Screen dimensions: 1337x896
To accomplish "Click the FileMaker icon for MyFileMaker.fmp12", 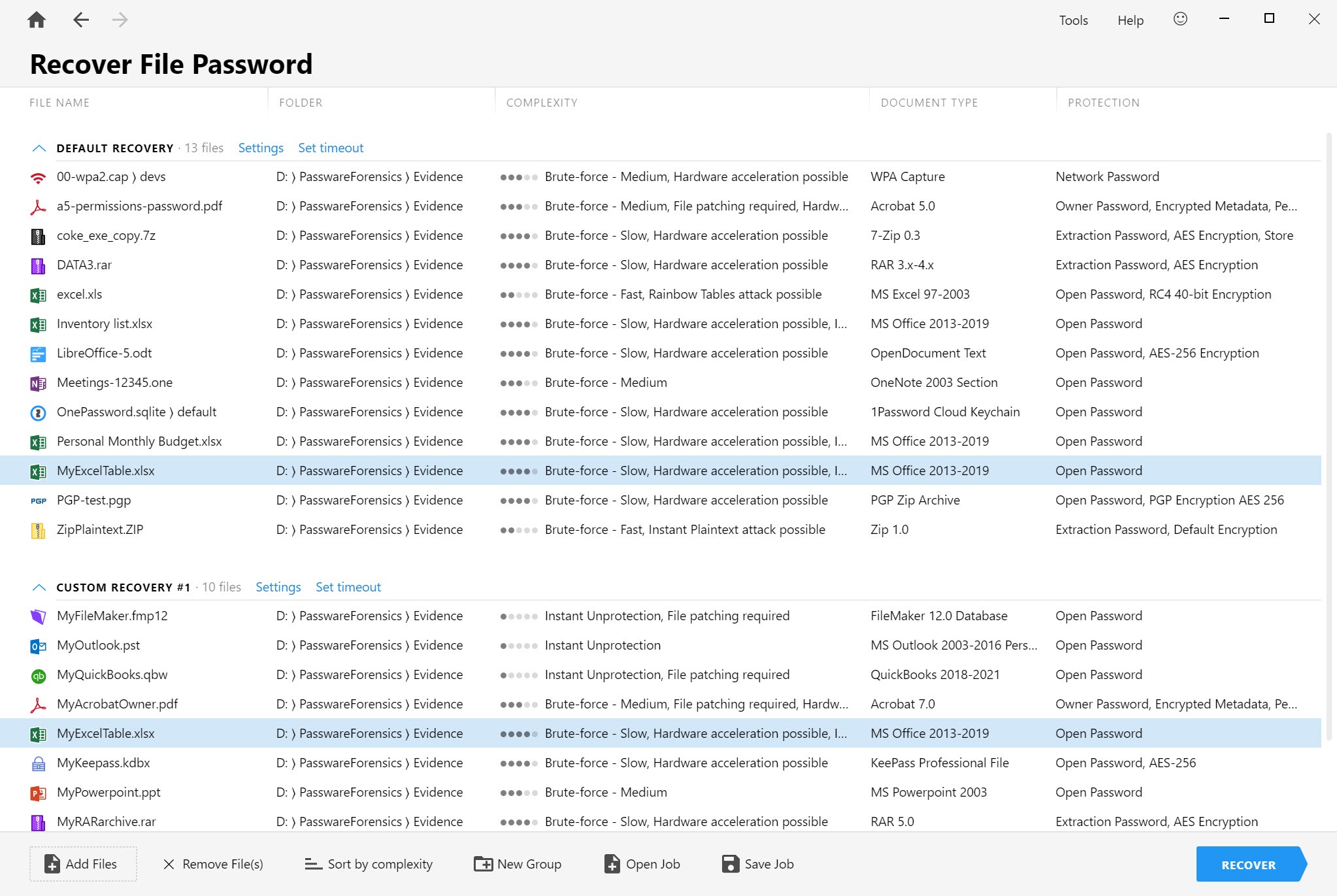I will click(x=39, y=616).
